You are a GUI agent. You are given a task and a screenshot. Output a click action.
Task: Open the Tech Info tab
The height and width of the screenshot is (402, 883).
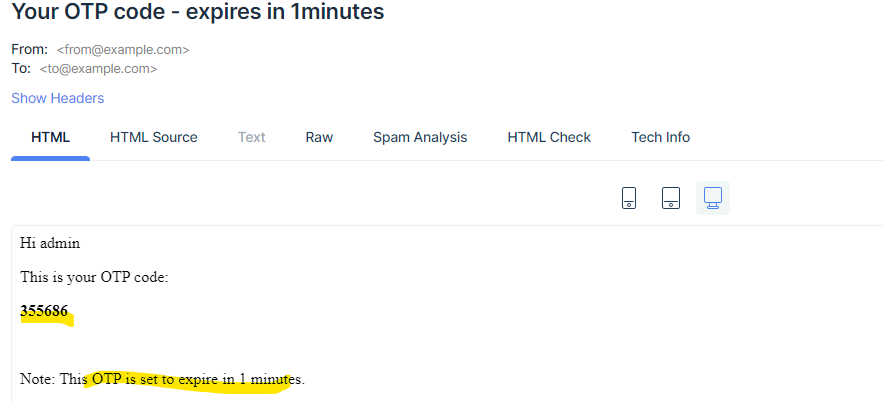(660, 137)
